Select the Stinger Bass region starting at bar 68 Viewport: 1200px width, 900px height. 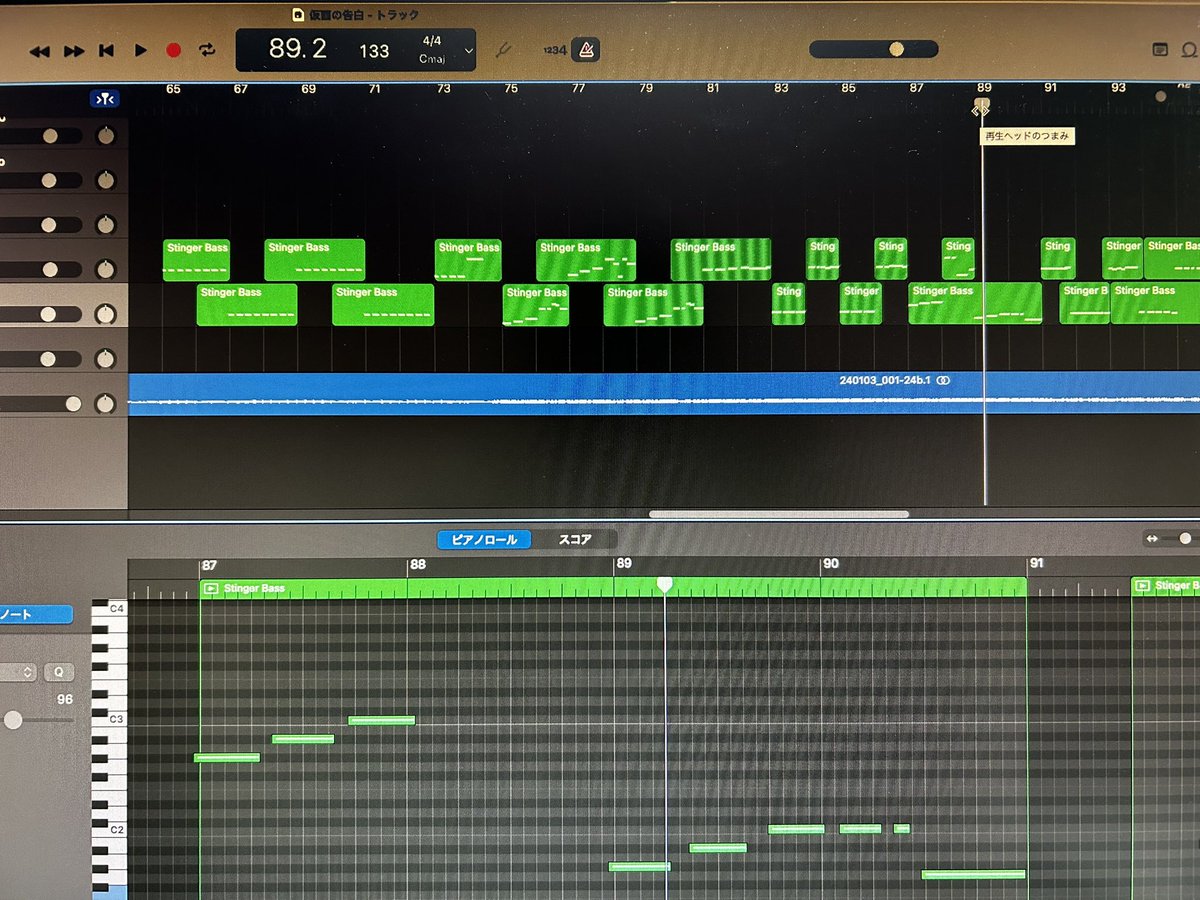[x=314, y=260]
